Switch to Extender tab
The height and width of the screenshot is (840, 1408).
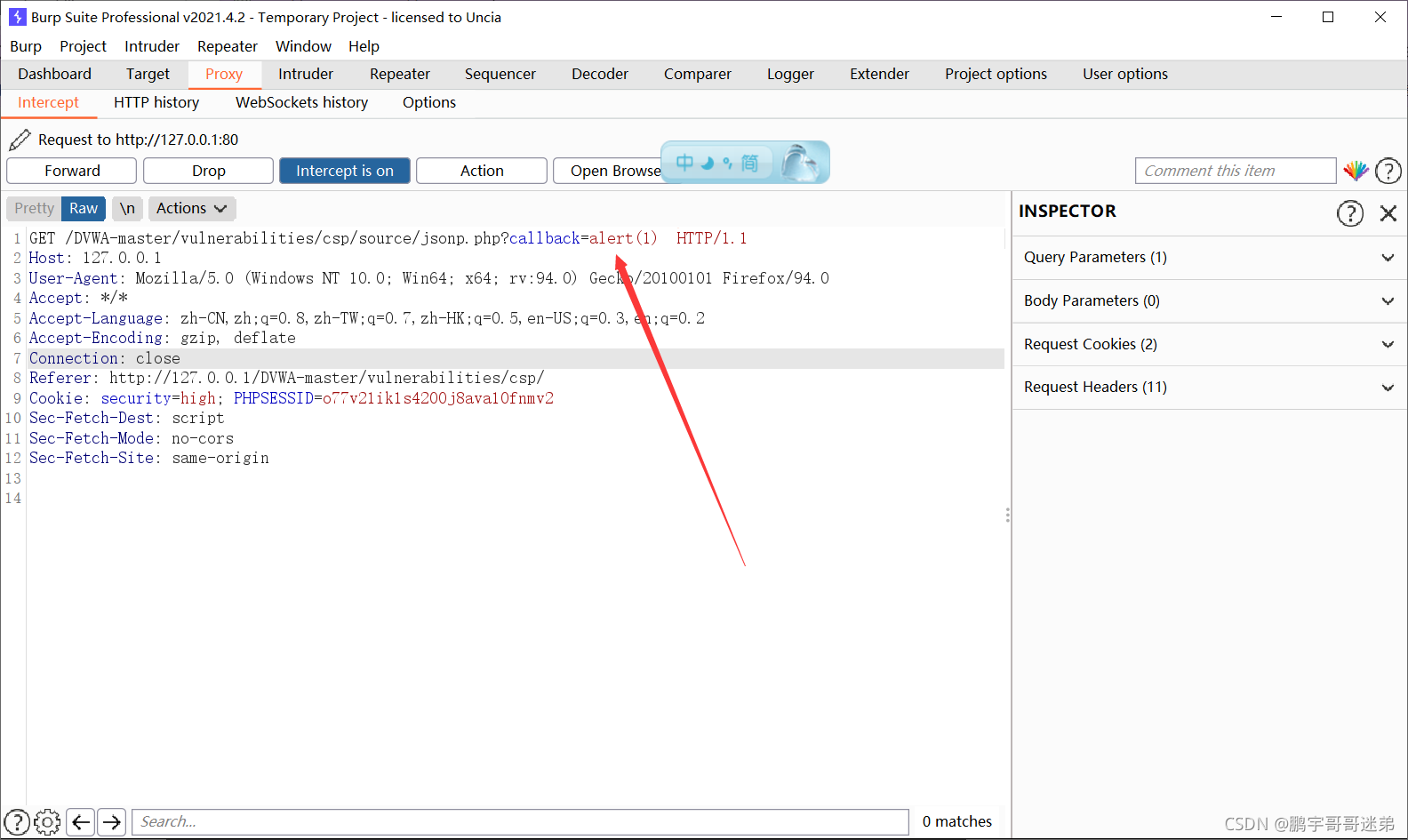click(x=879, y=75)
